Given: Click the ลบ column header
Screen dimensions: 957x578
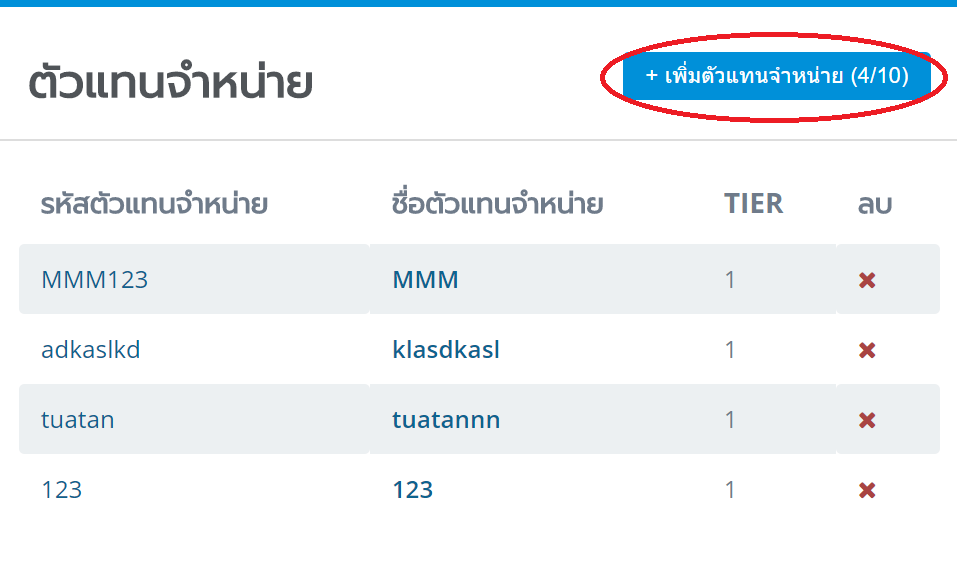Looking at the screenshot, I should click(x=875, y=204).
